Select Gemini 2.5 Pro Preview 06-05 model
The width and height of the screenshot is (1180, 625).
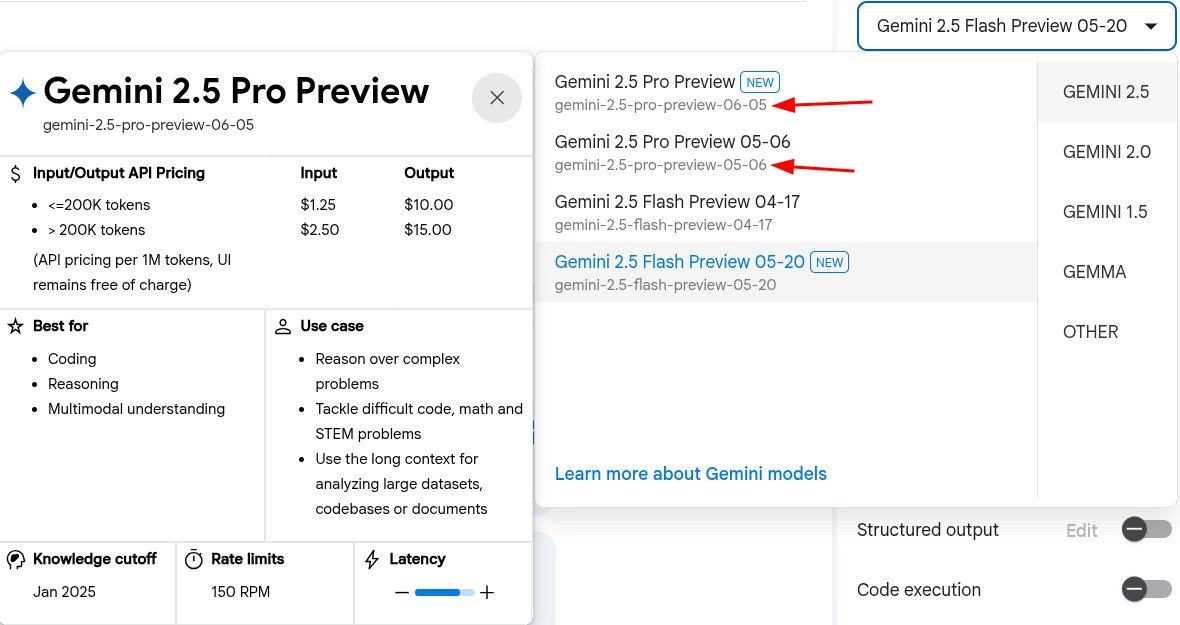coord(660,92)
